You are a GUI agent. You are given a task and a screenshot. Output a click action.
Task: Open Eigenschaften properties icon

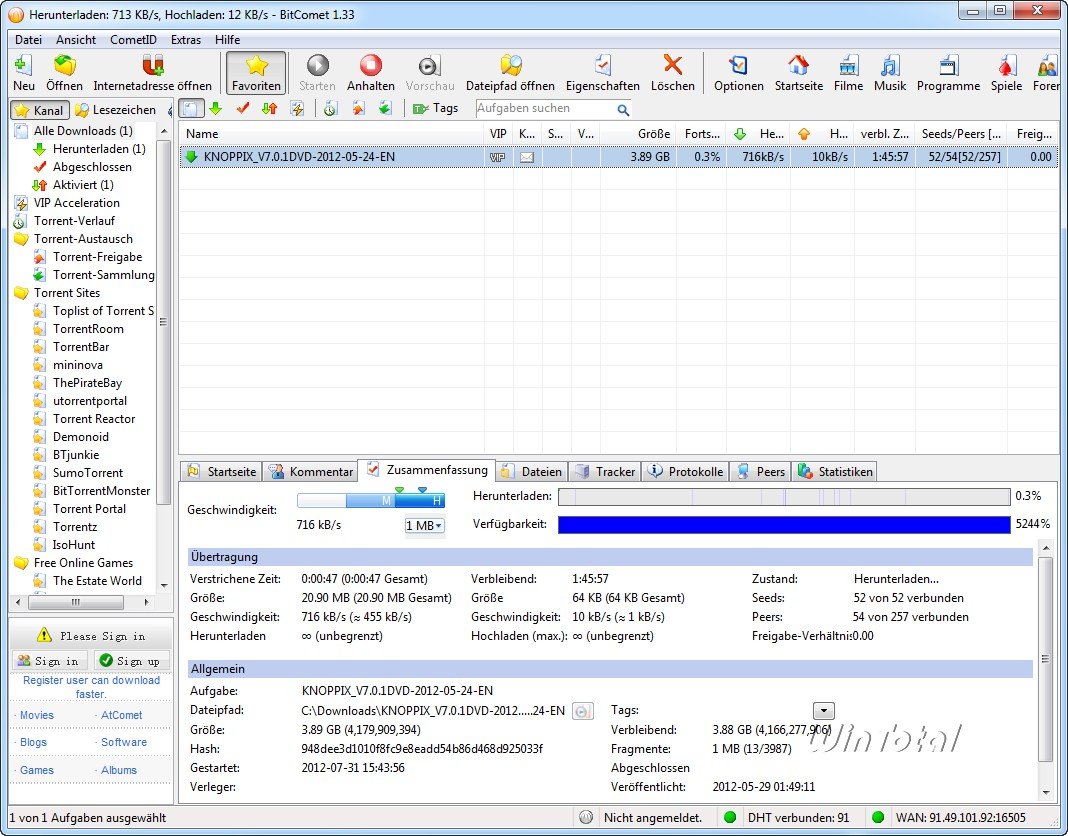point(602,66)
